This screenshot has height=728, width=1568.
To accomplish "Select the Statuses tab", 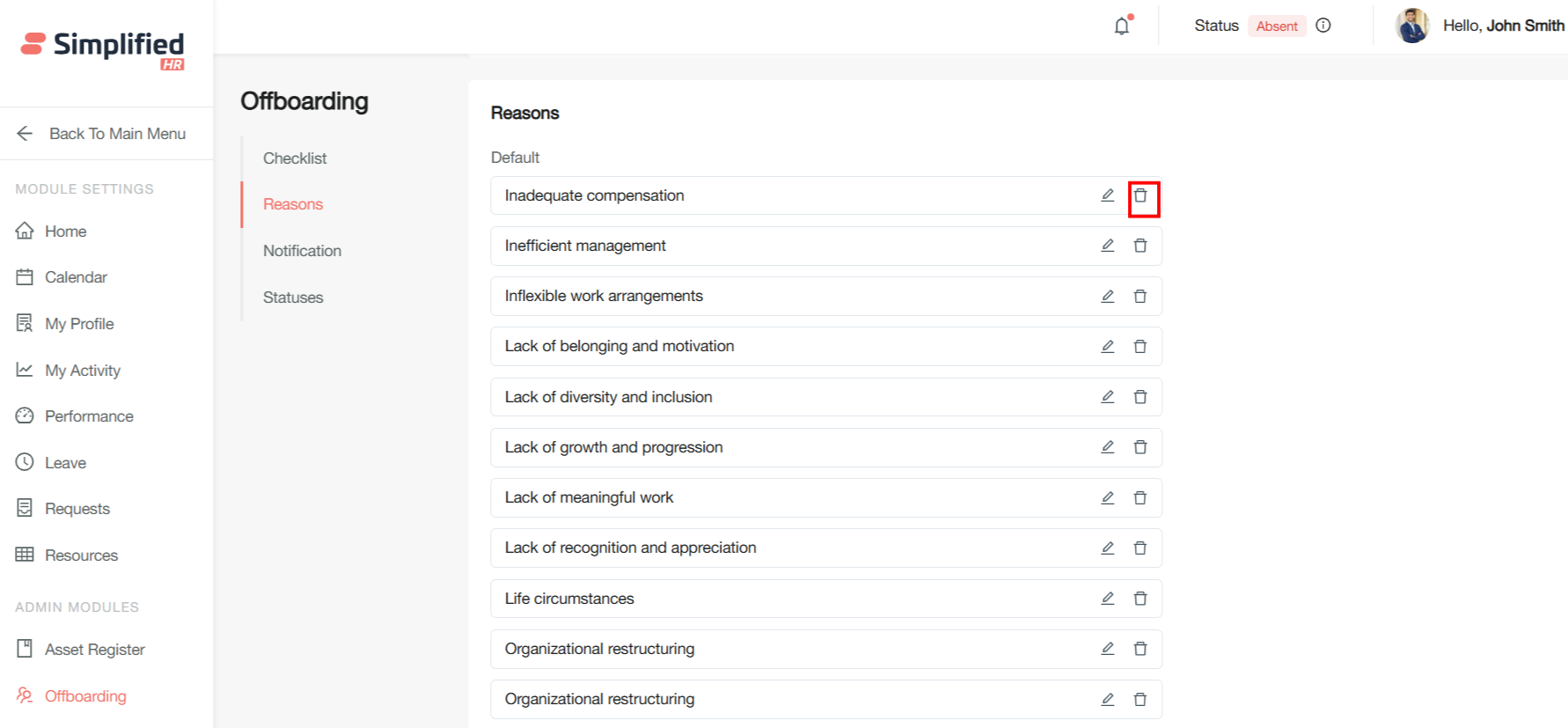I will coord(293,298).
